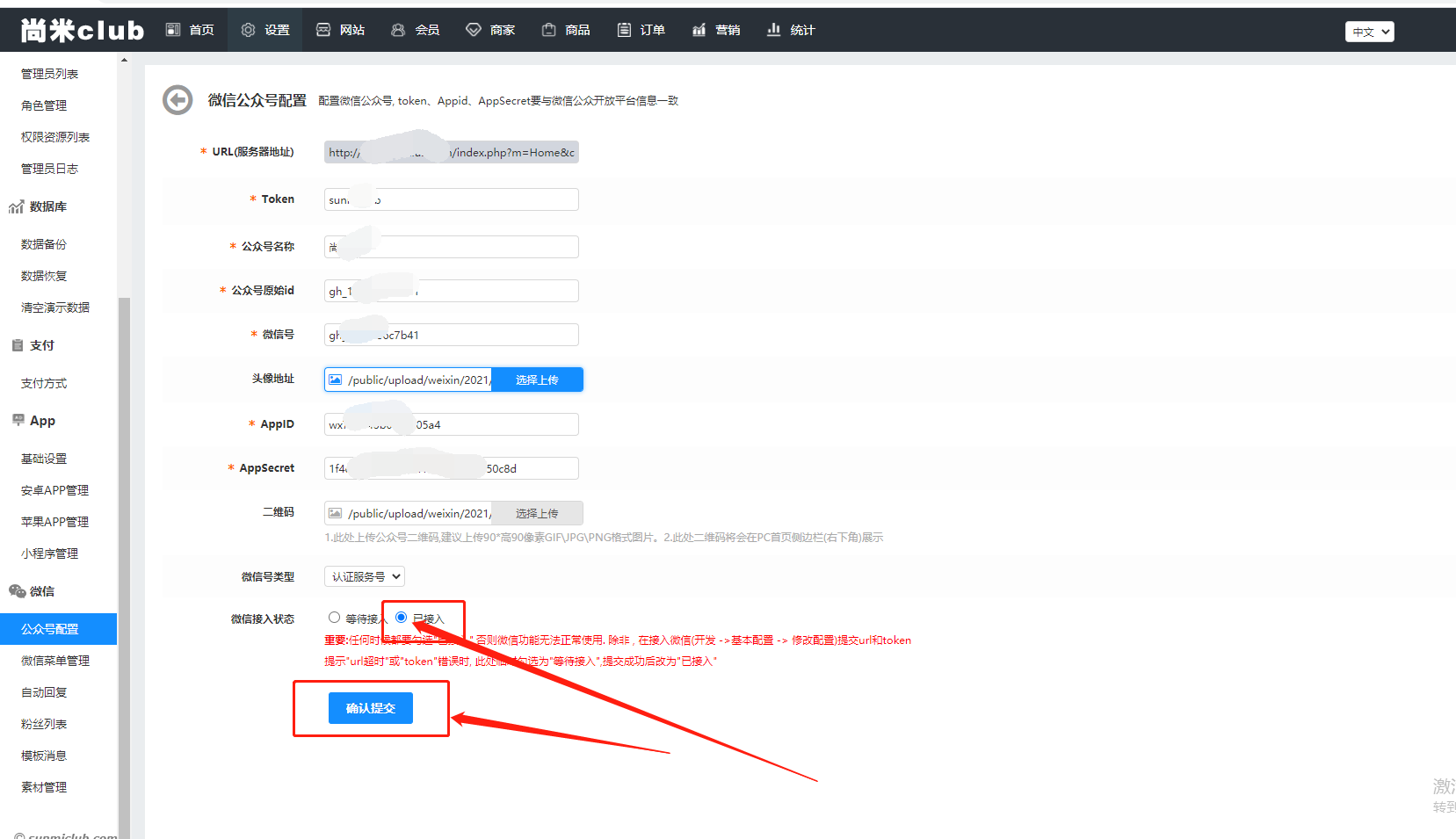This screenshot has width=1456, height=839.
Task: Click 选择上传 next to 头像地址
Action: [x=537, y=380]
